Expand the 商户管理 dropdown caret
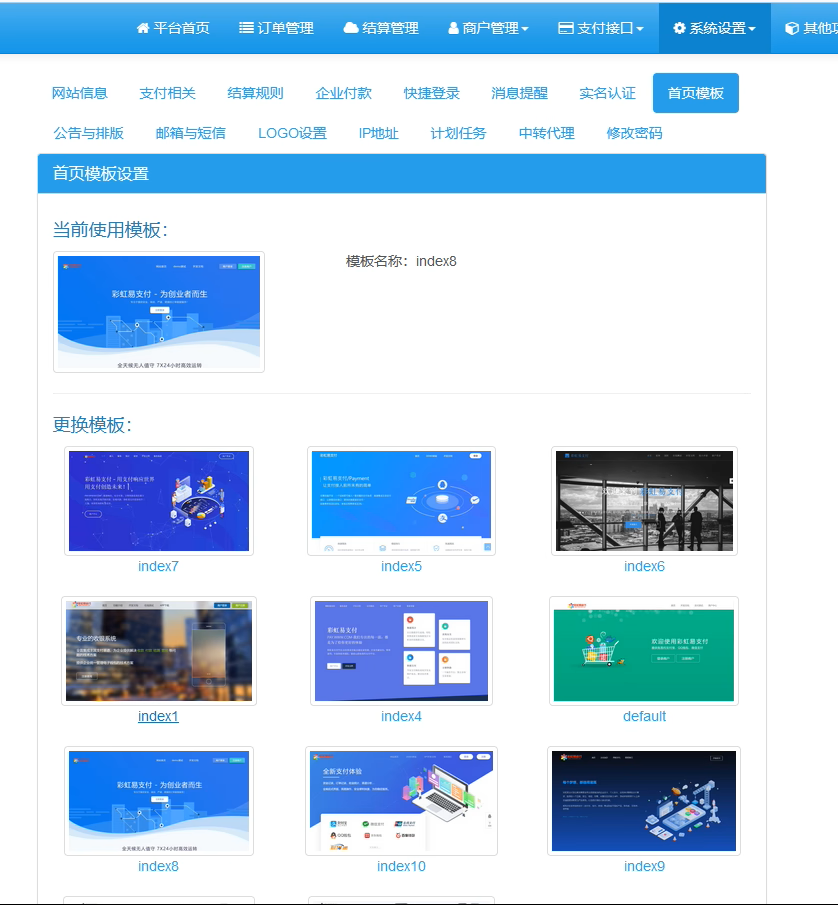This screenshot has width=838, height=905. tap(525, 29)
